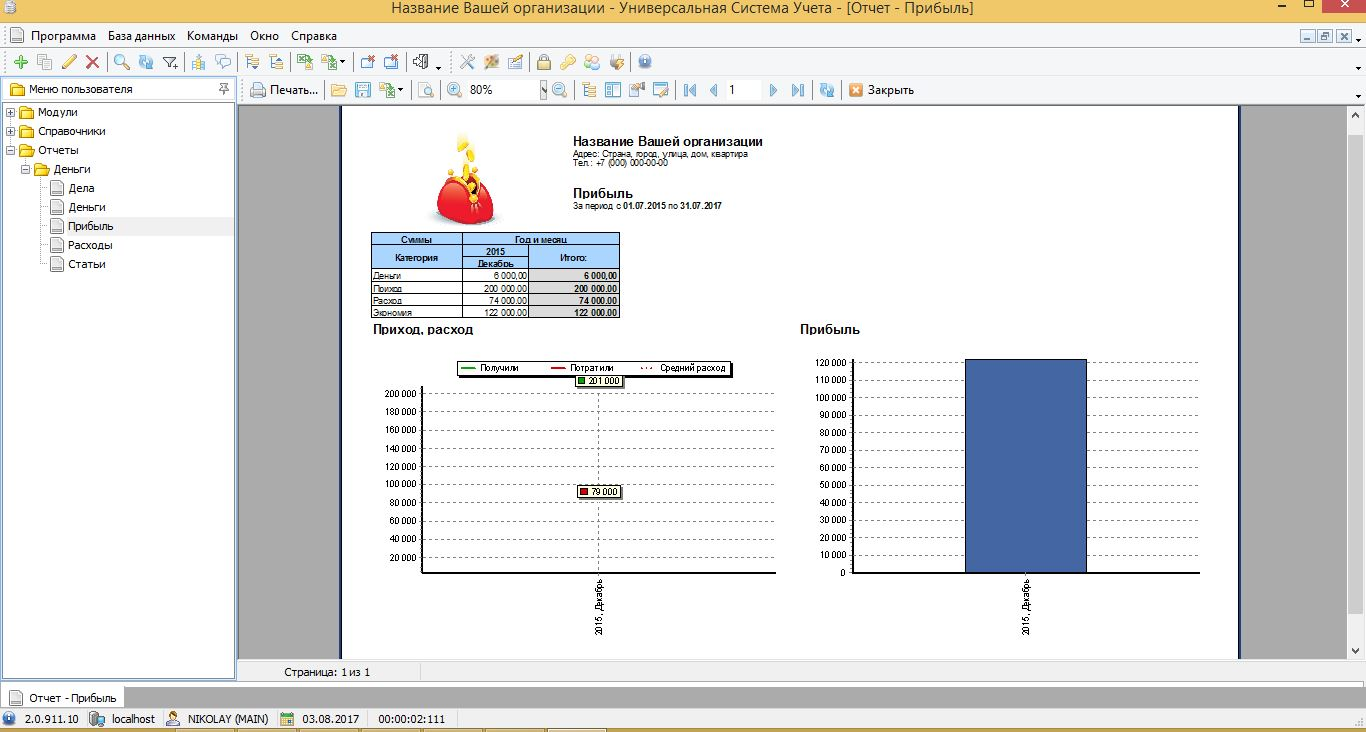Open the Расходы report
This screenshot has width=1366, height=732.
click(90, 245)
